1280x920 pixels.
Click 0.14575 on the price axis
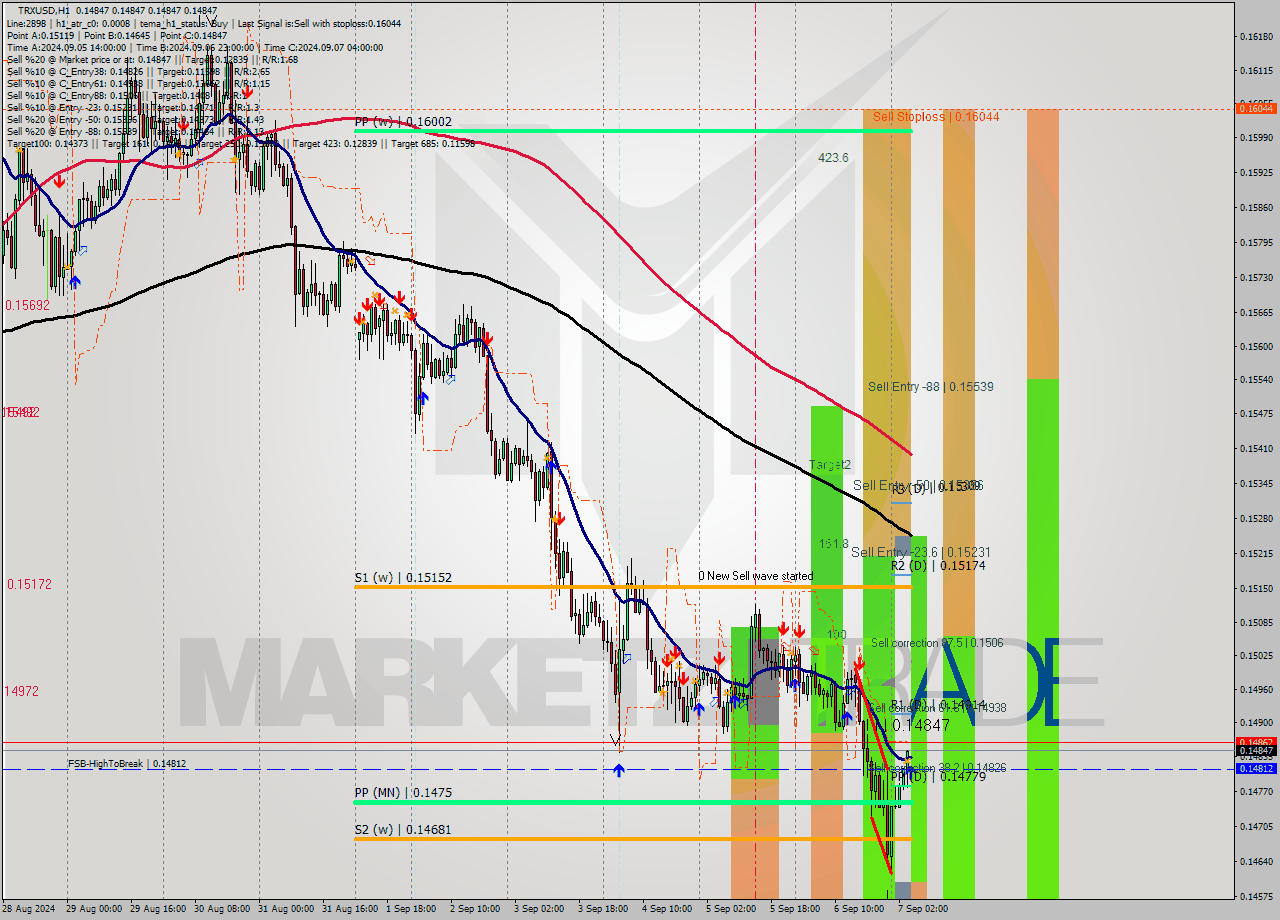(1256, 896)
